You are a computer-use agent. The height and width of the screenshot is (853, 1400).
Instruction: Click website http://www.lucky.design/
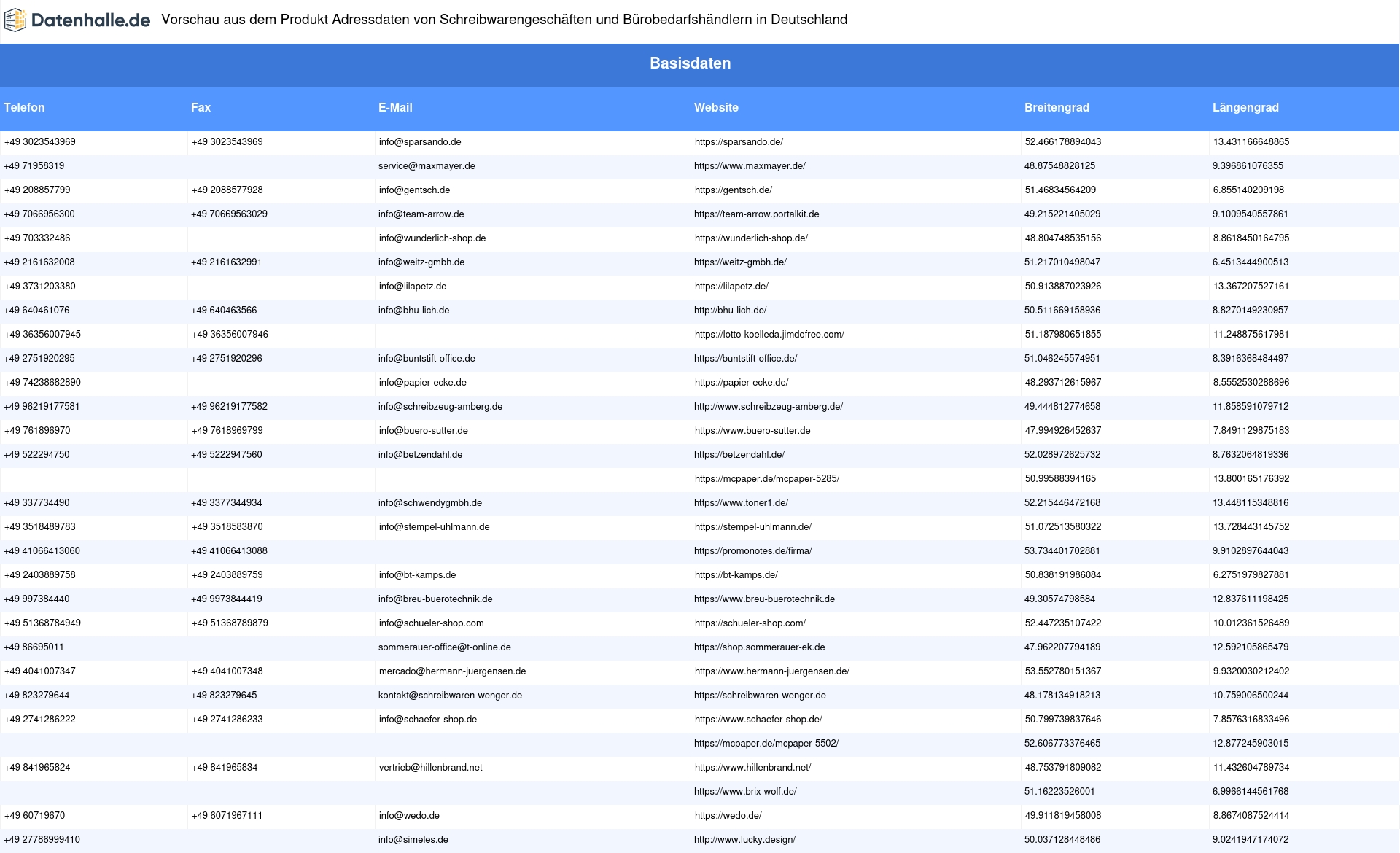point(744,840)
